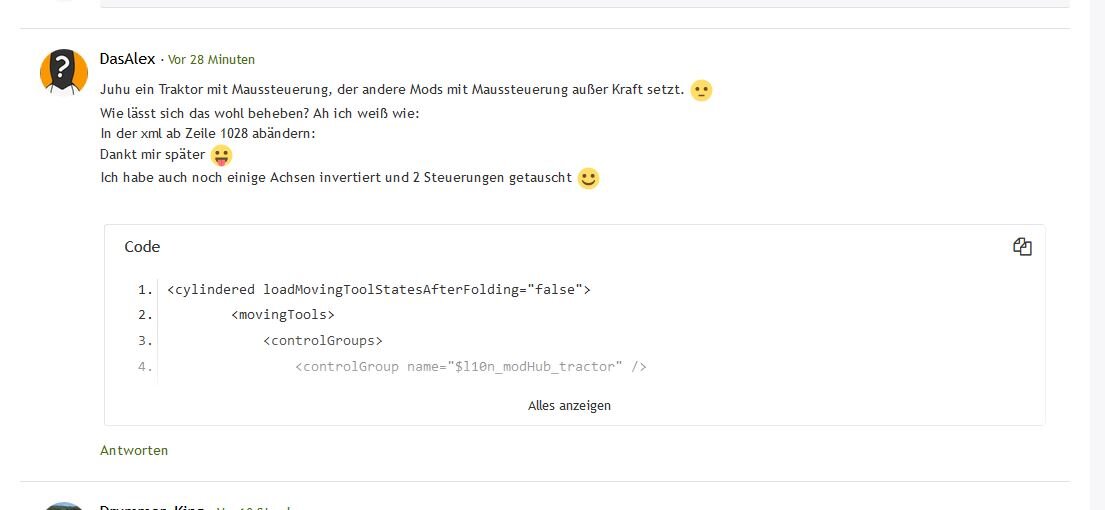1105x510 pixels.
Task: Click code line number 3
Action: (x=146, y=341)
